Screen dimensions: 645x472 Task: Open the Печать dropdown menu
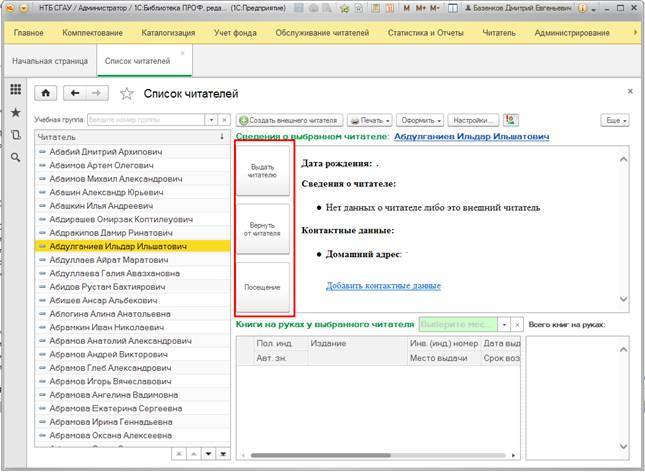tap(369, 120)
